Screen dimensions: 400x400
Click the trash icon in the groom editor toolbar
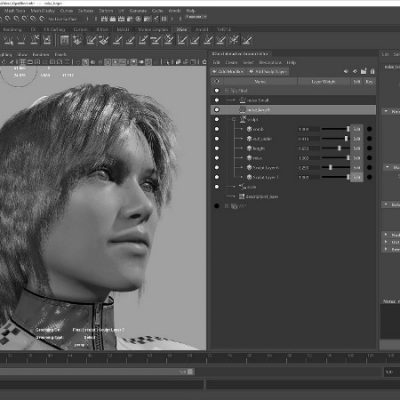372,71
